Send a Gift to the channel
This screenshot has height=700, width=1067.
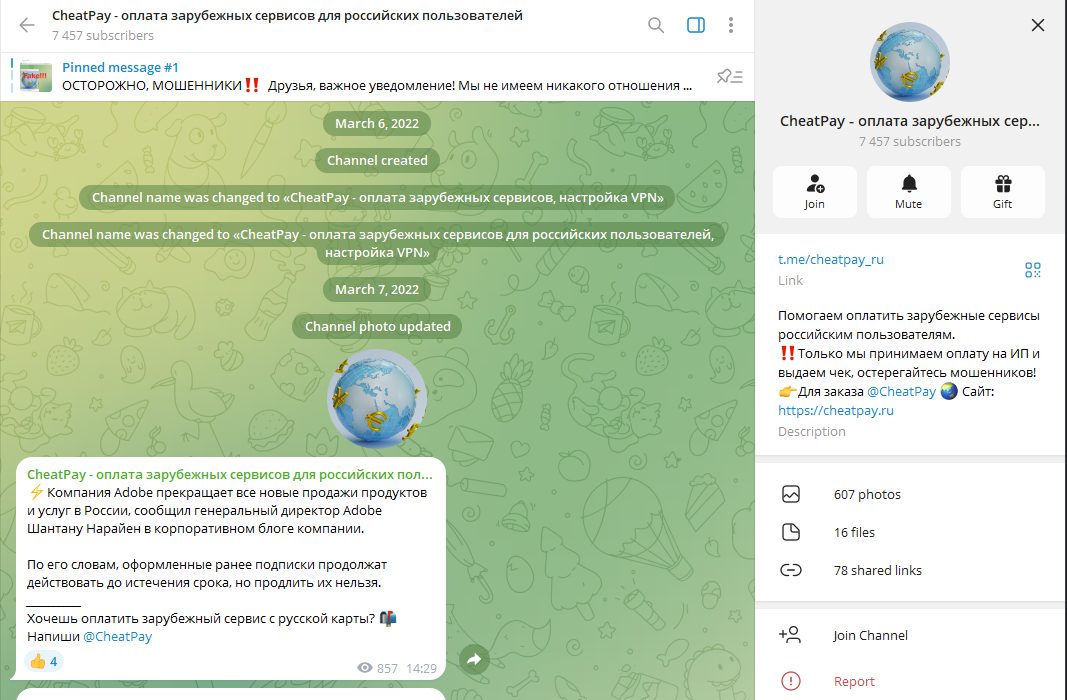point(1002,191)
